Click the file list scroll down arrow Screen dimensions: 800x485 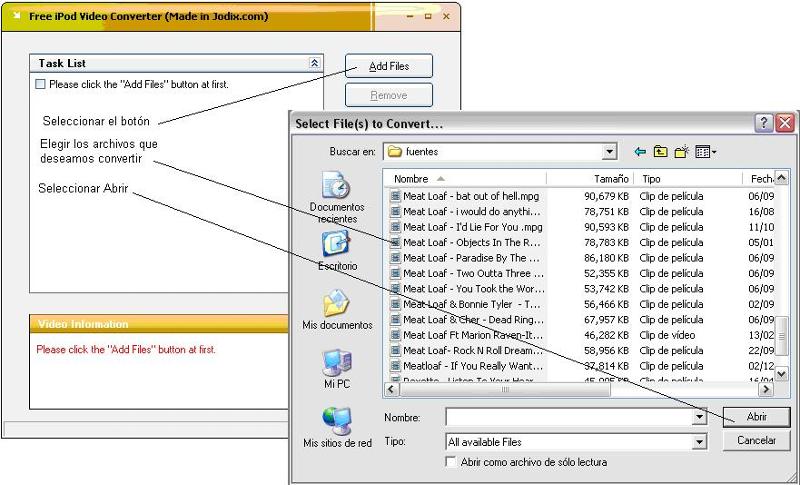tap(781, 374)
